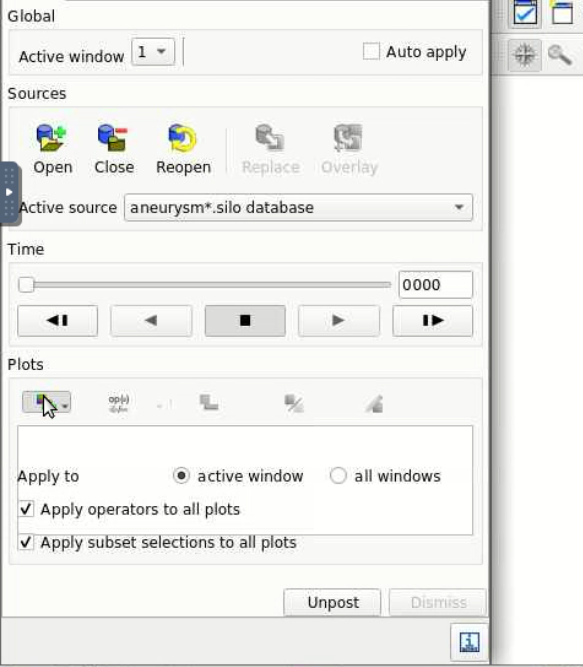Screen dimensions: 583x667
Task: Click the Unpost button
Action: 332,602
